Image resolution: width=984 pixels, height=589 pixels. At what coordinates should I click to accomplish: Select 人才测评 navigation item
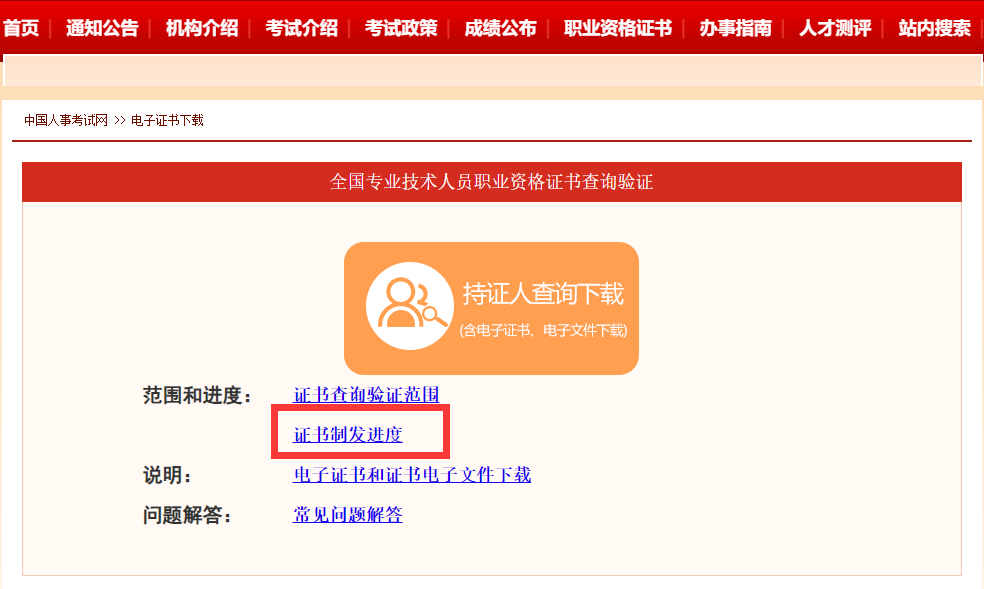[835, 28]
